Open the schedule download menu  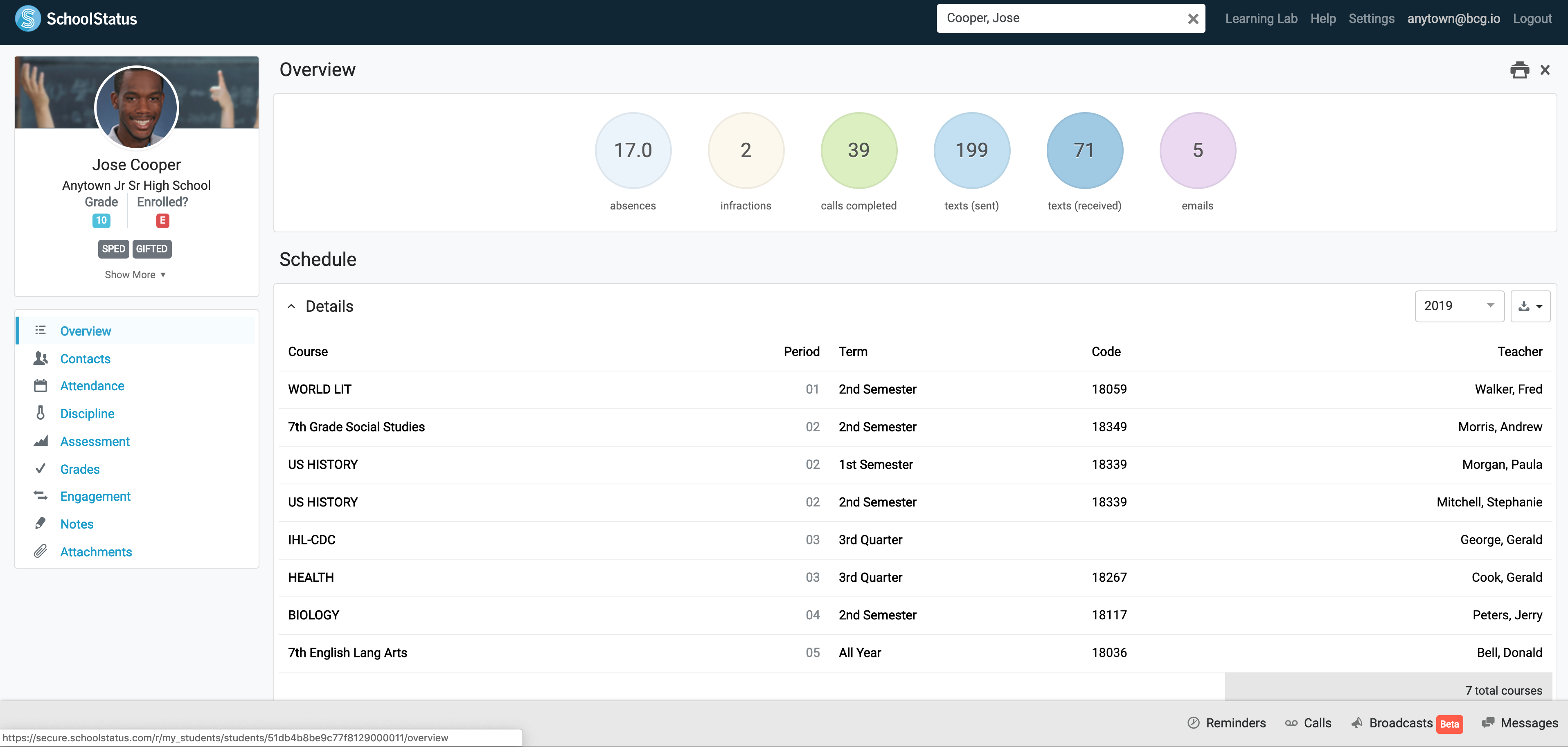point(1530,306)
